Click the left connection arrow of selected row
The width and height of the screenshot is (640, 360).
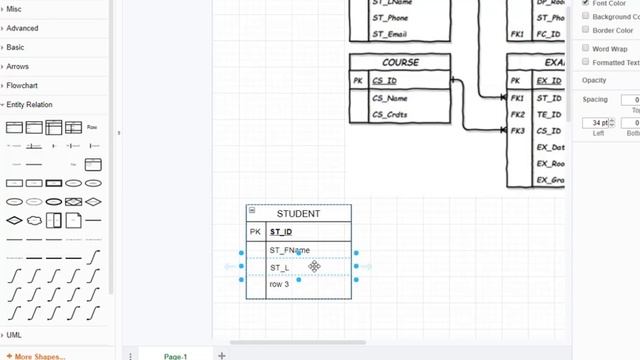pyautogui.click(x=229, y=267)
